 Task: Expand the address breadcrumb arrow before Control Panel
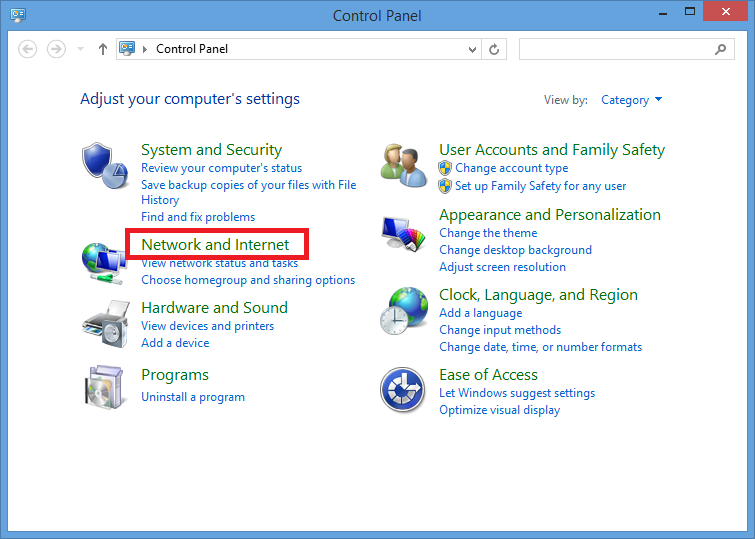(144, 49)
